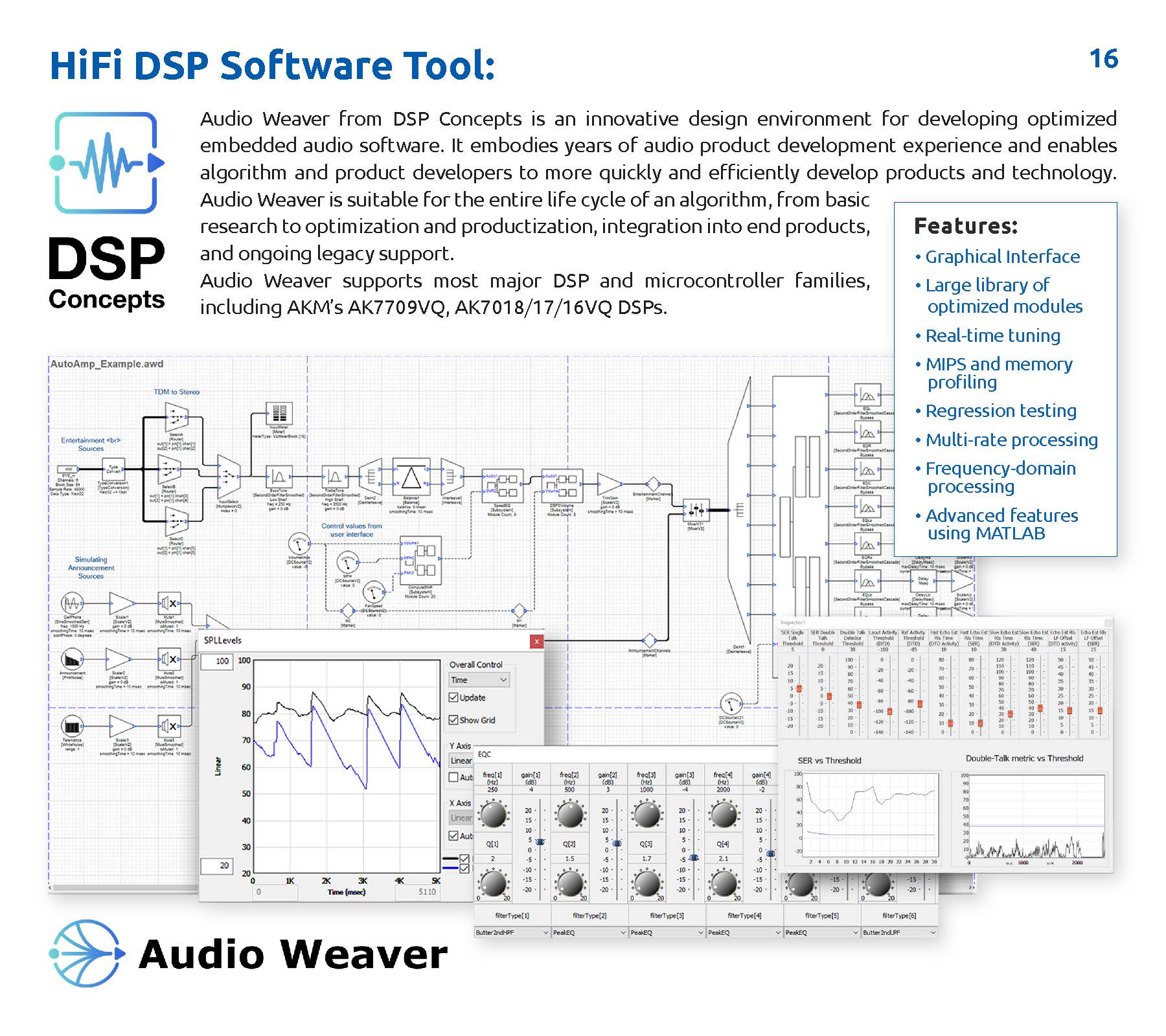Select the TrimGain scaler triangle block
The image size is (1166, 1036).
click(x=609, y=484)
